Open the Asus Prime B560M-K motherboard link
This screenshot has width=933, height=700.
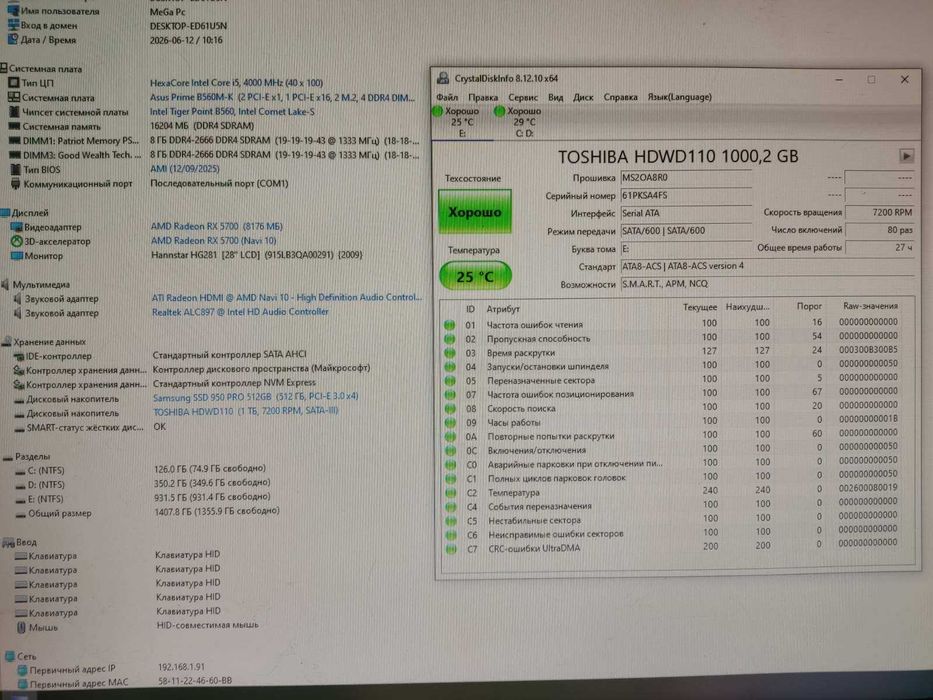pos(282,97)
